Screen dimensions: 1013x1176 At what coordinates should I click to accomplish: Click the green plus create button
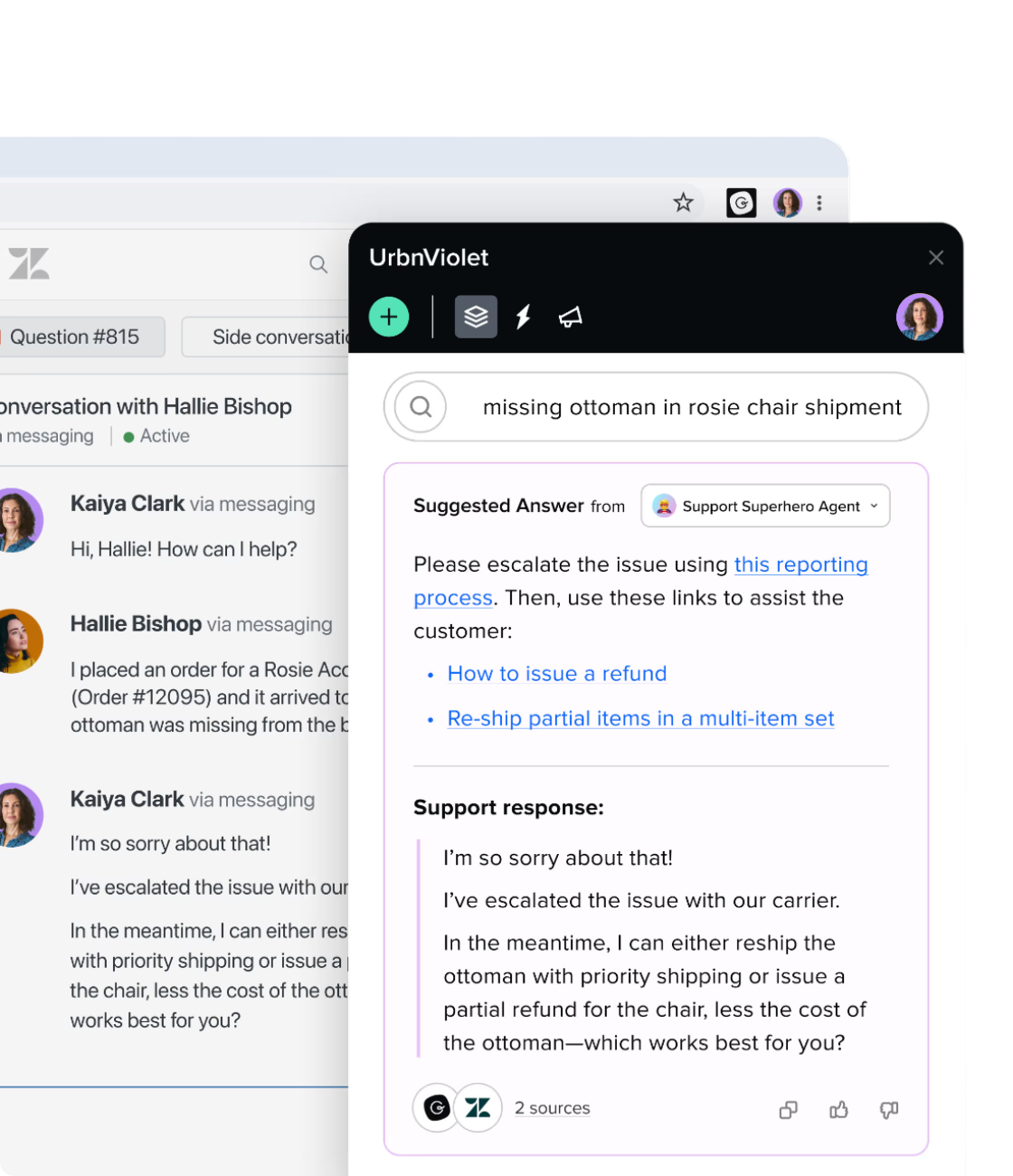[389, 318]
